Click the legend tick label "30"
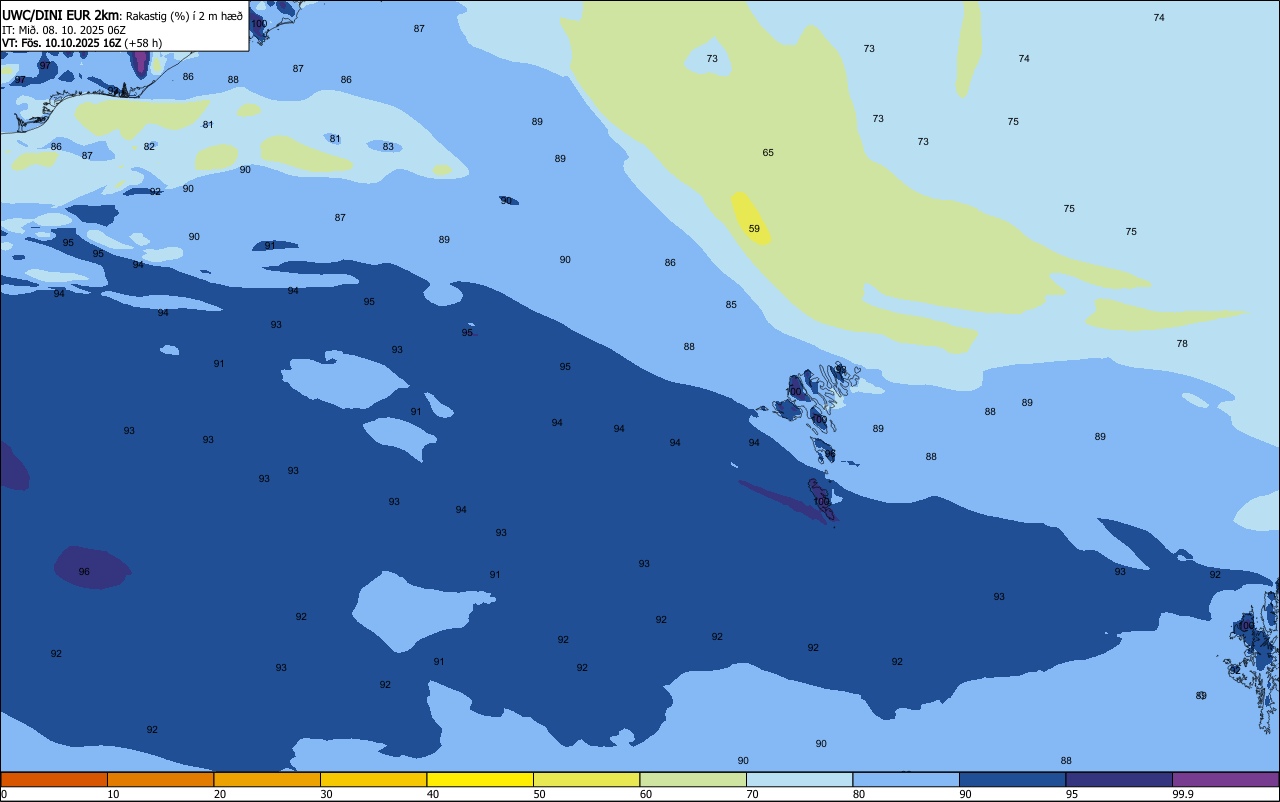 point(326,794)
